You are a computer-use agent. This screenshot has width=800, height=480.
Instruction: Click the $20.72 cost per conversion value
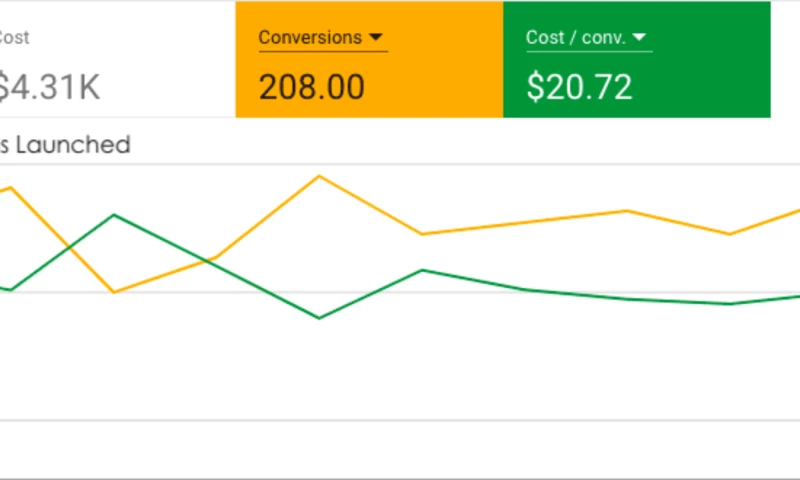579,87
